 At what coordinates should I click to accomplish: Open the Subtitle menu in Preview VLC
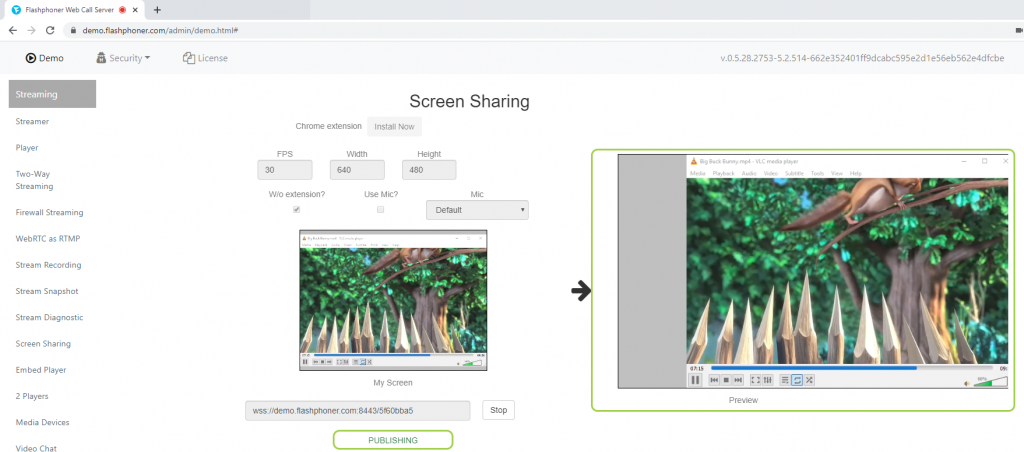(x=794, y=173)
